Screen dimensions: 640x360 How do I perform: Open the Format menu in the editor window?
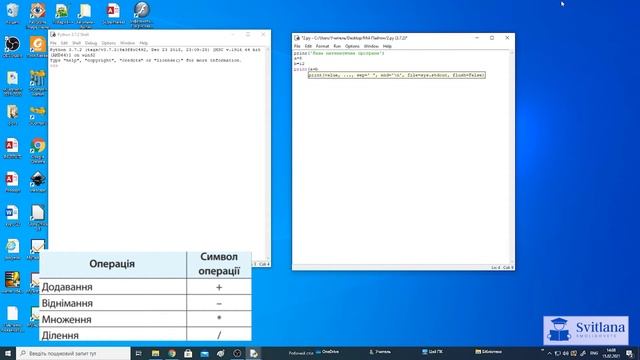tap(322, 47)
